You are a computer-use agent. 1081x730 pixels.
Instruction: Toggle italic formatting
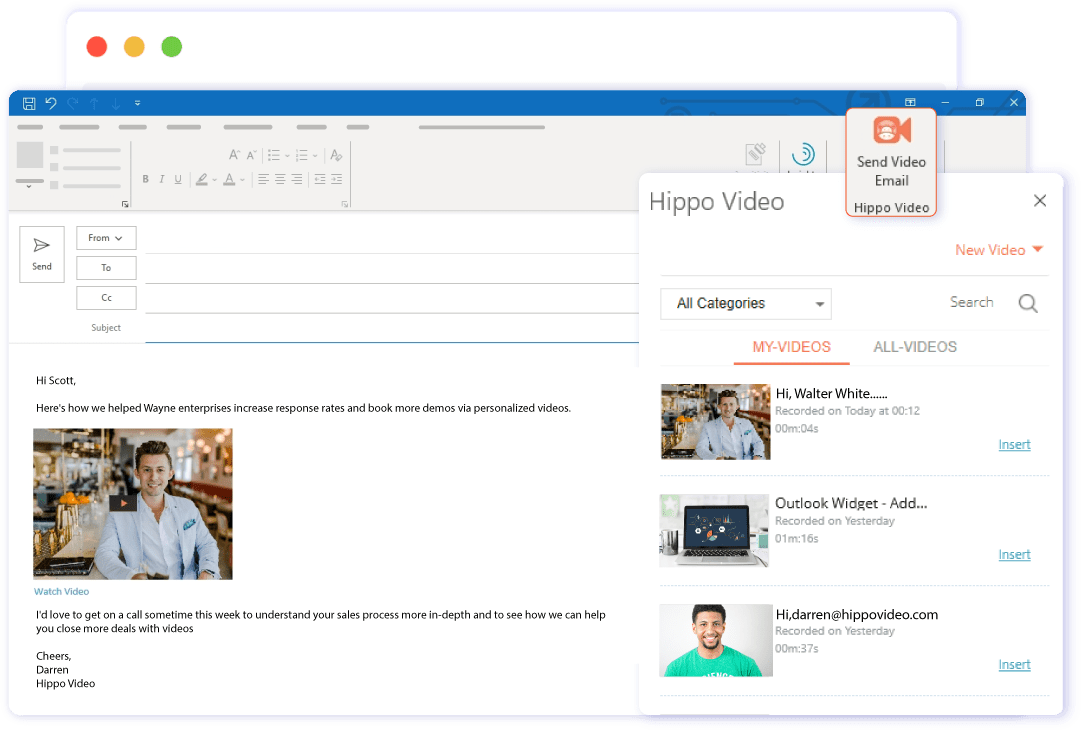pos(161,179)
